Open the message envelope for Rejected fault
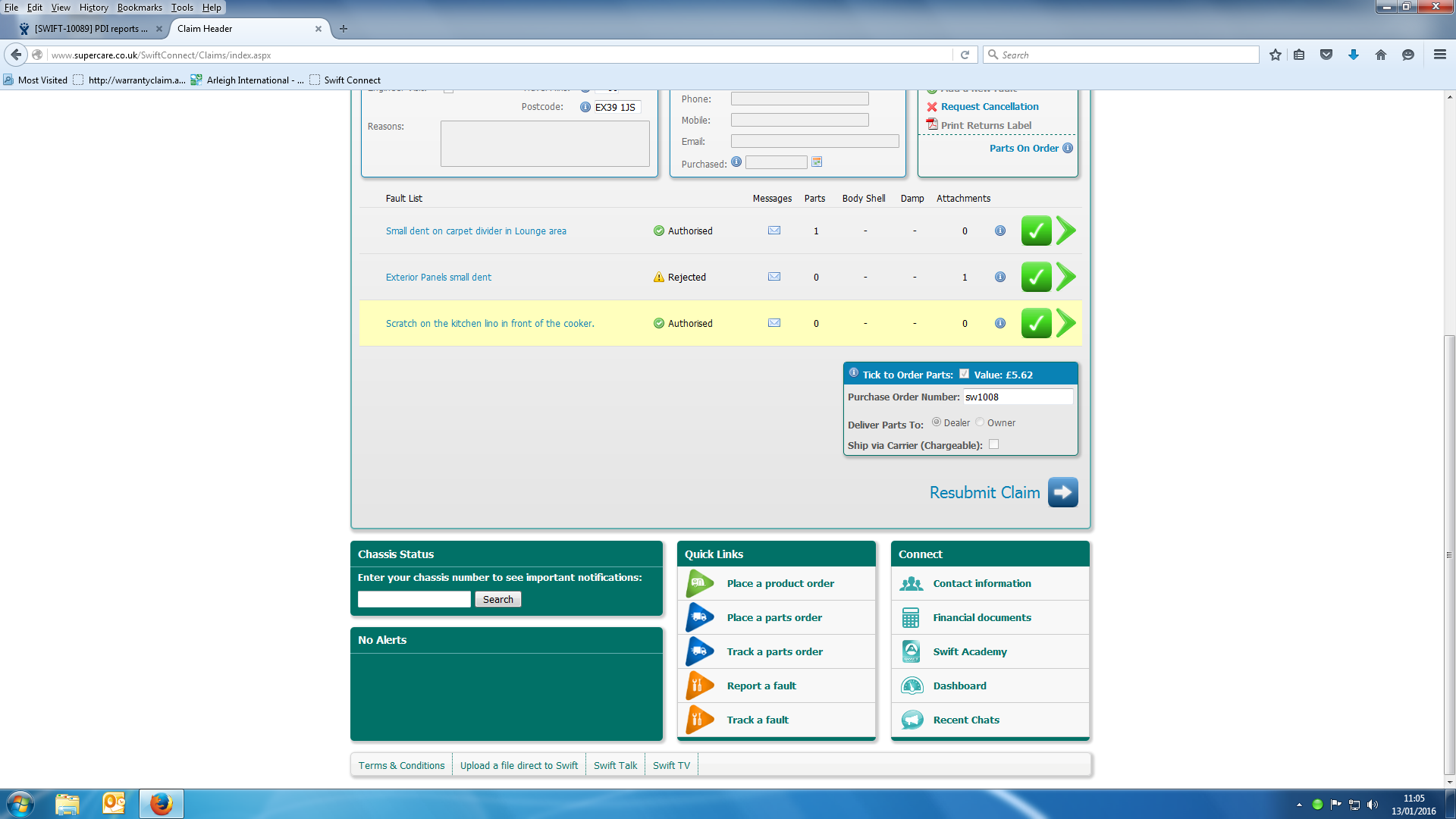This screenshot has height=819, width=1456. (x=773, y=277)
